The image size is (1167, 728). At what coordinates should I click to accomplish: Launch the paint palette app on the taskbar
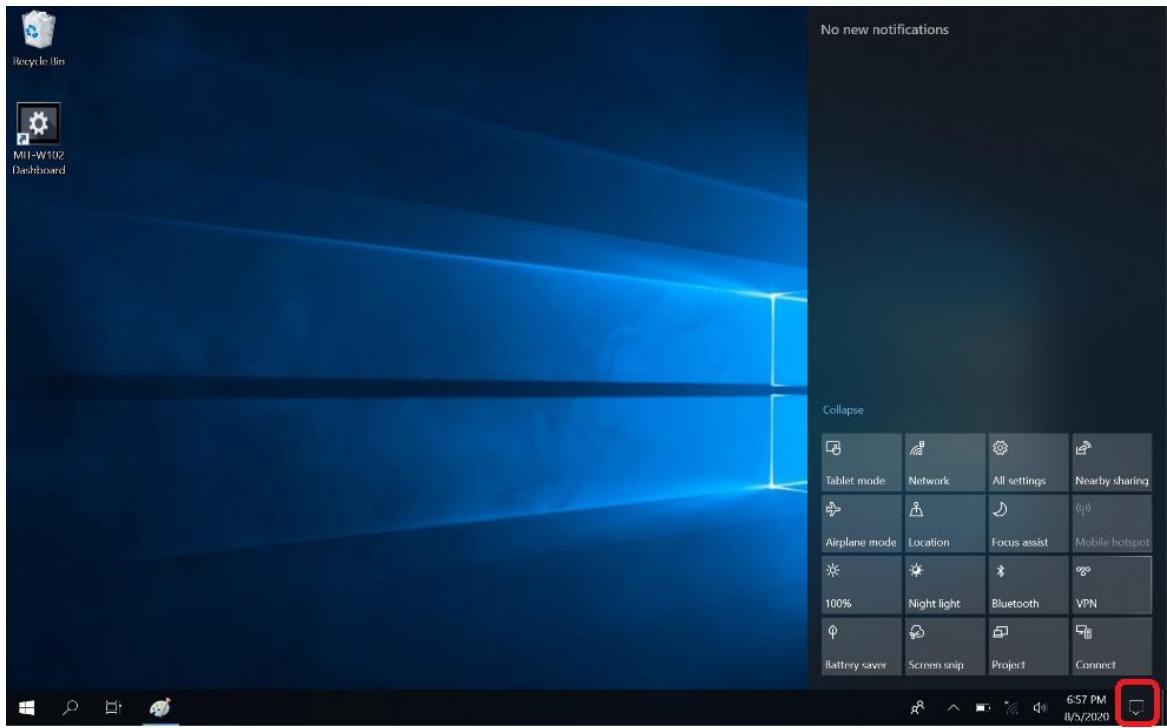pyautogui.click(x=160, y=707)
